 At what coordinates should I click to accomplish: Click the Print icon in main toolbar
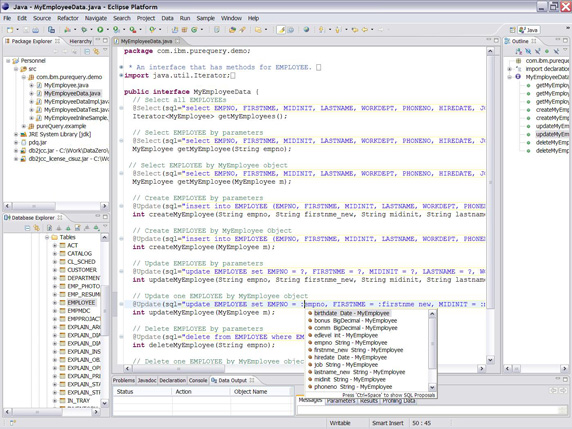(x=36, y=30)
